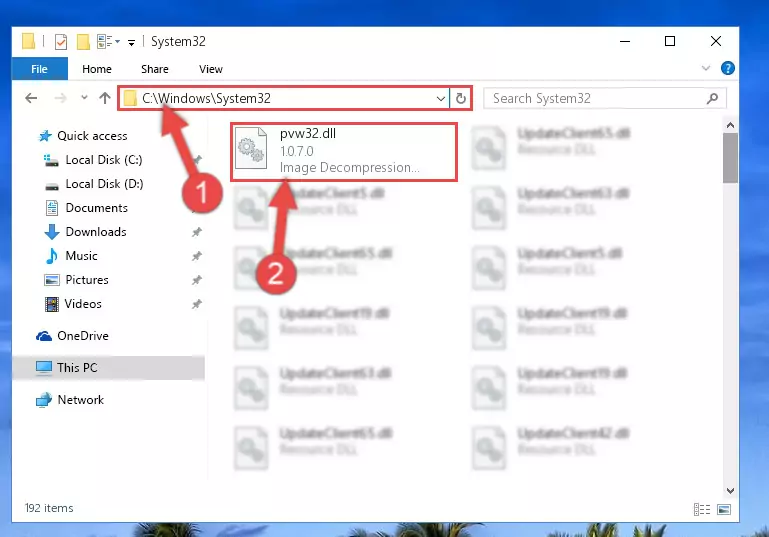
Task: Expand the ribbon with the chevron
Action: click(706, 68)
